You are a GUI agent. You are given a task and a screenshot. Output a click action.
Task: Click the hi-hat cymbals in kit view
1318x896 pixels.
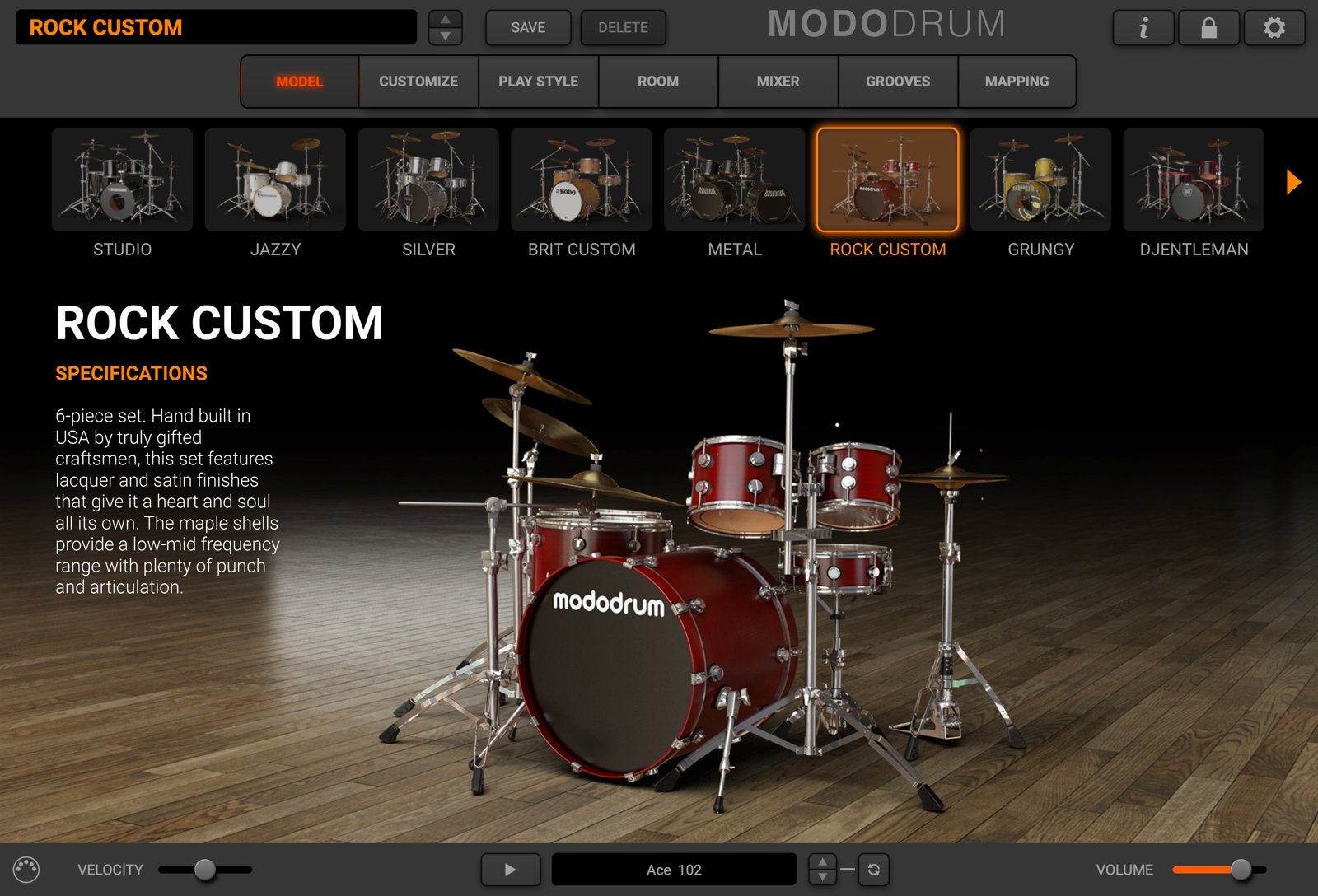pos(951,476)
